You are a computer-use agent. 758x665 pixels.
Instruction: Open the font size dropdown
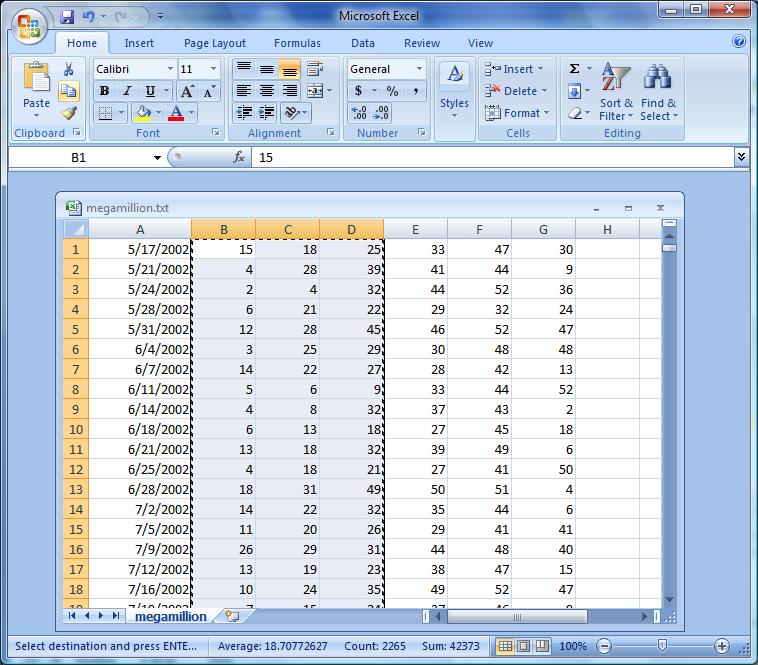click(213, 69)
